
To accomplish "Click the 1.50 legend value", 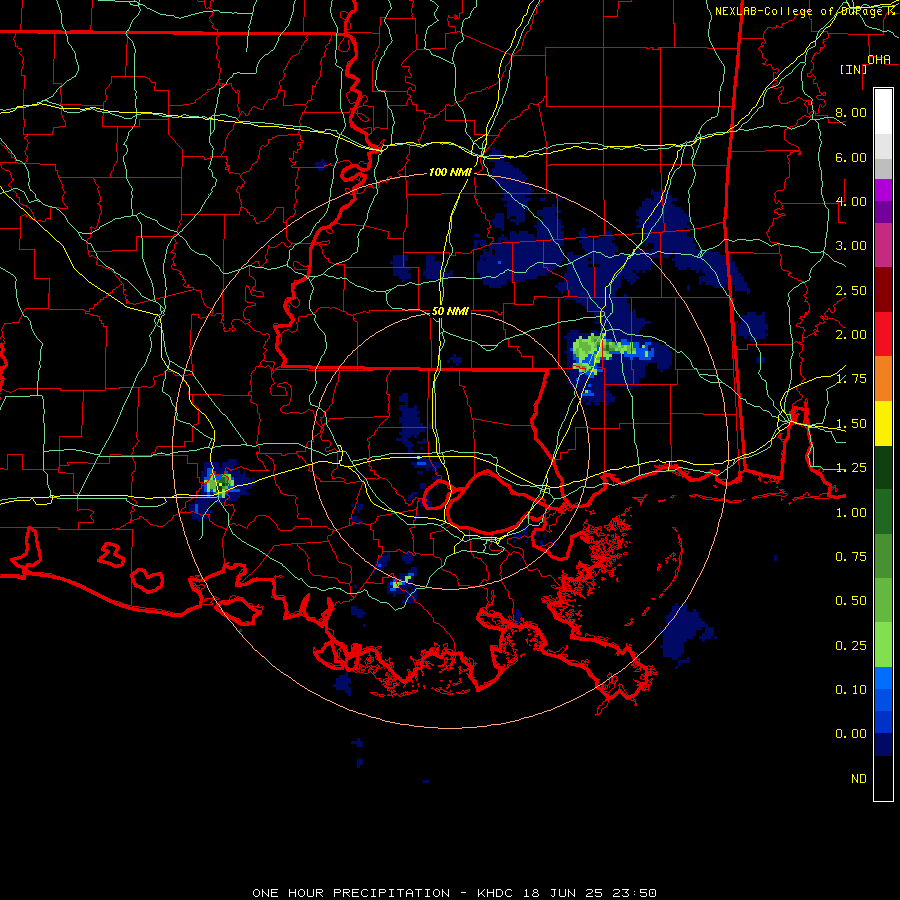I will [x=851, y=424].
